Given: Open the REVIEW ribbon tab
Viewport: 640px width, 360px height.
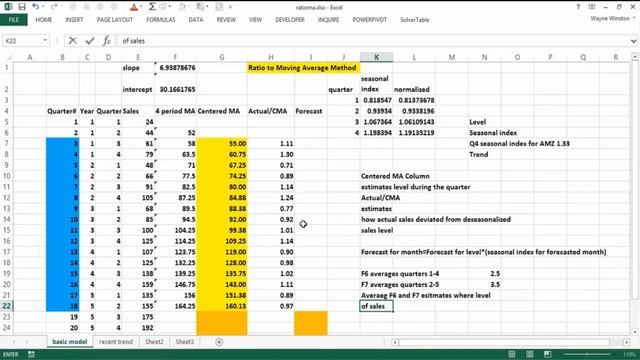Looking at the screenshot, I should pyautogui.click(x=226, y=20).
